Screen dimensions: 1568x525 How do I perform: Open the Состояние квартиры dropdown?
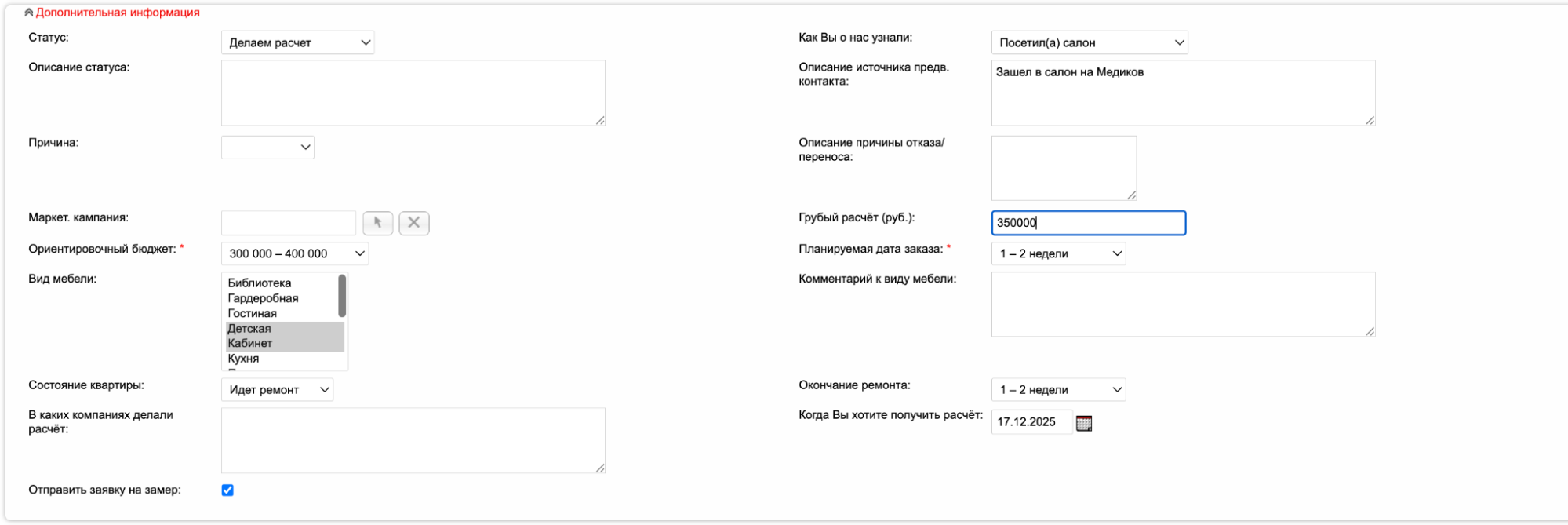[x=277, y=390]
